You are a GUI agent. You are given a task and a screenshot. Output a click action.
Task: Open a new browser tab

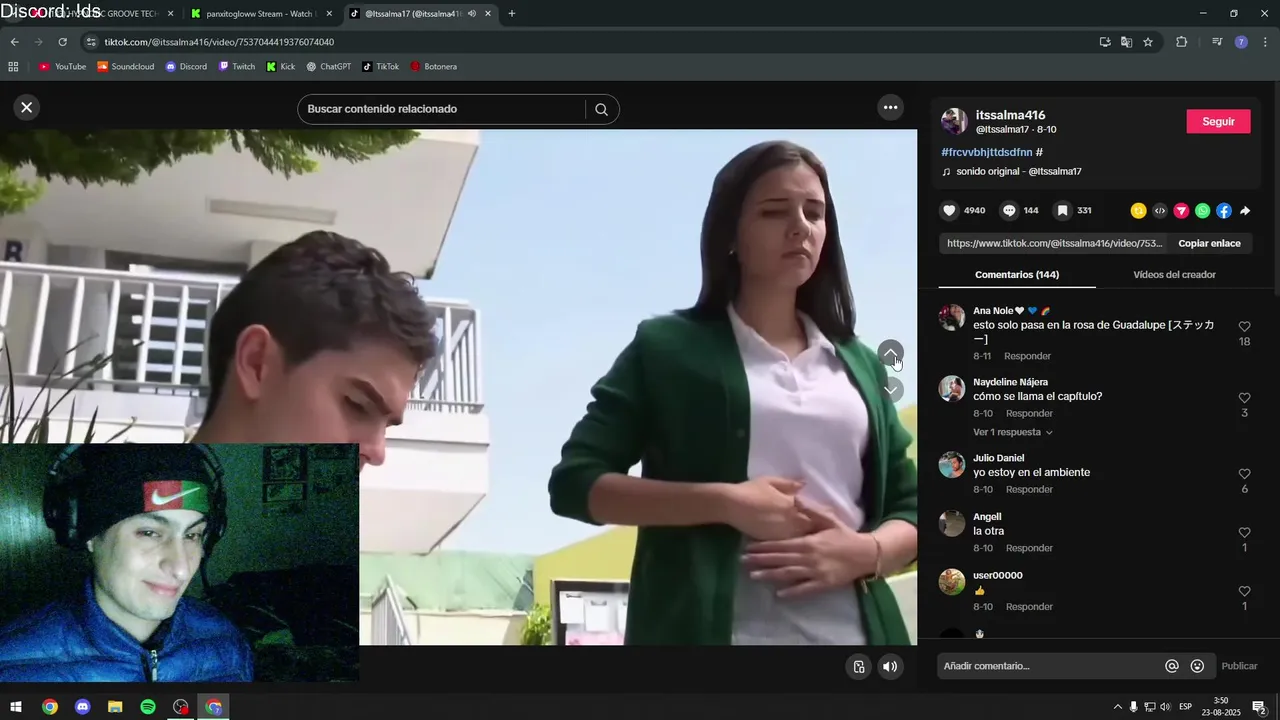512,14
